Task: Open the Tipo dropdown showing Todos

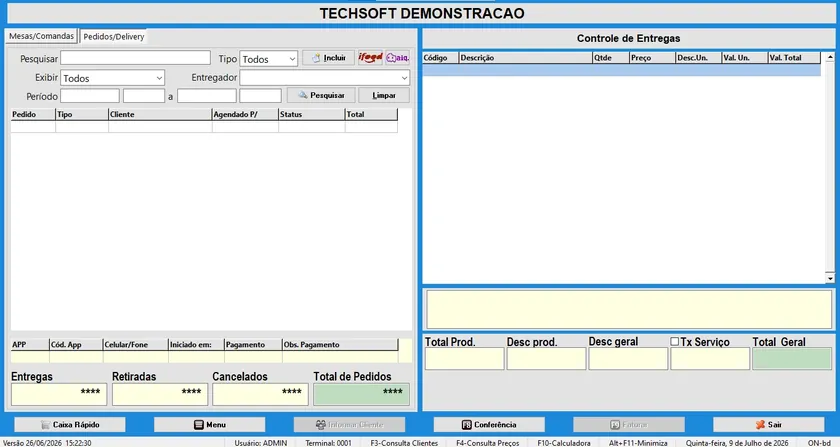Action: click(268, 59)
